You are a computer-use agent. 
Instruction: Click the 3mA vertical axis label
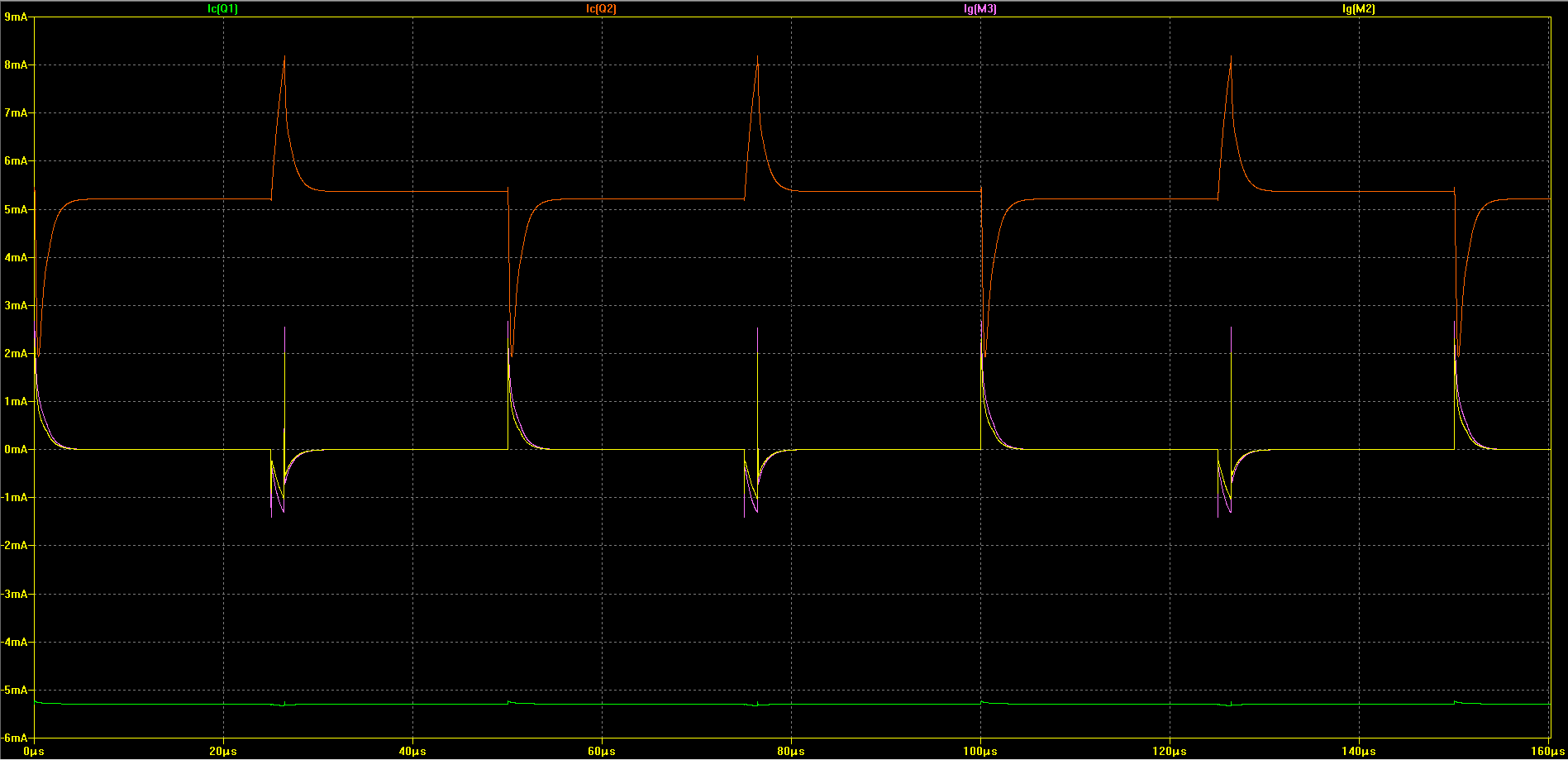pos(16,305)
